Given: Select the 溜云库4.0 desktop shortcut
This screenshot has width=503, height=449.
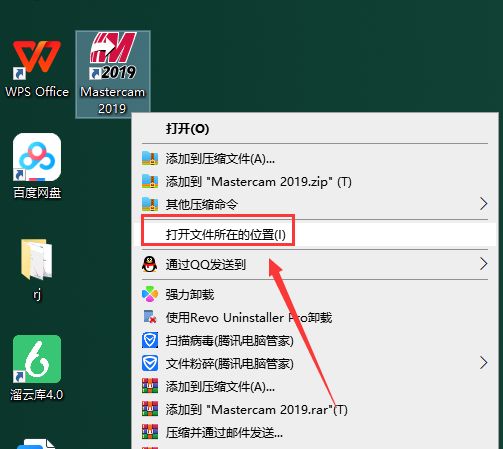Looking at the screenshot, I should coord(37,368).
